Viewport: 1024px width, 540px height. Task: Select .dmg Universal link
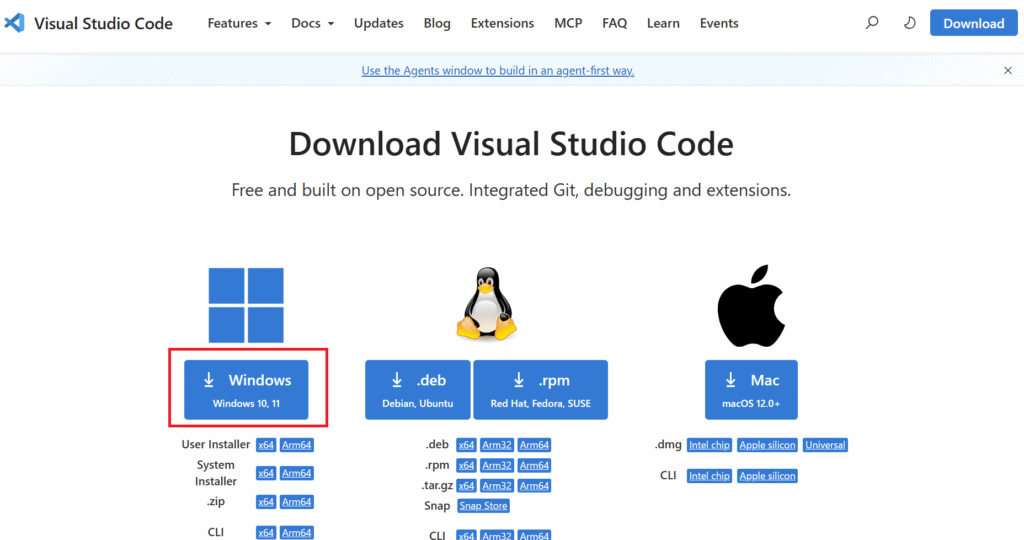(825, 445)
